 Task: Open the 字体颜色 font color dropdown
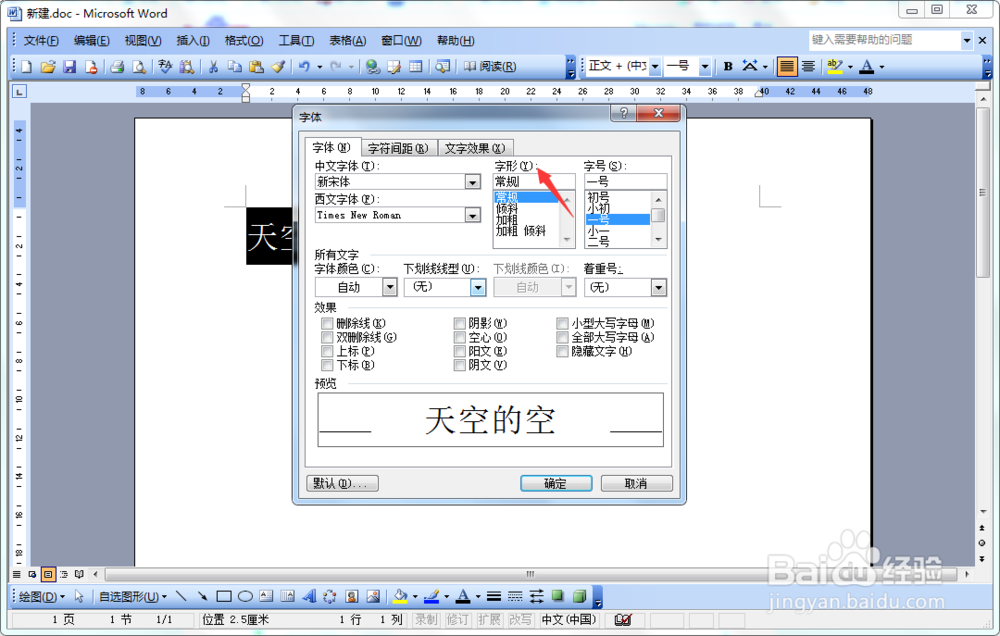[x=390, y=288]
